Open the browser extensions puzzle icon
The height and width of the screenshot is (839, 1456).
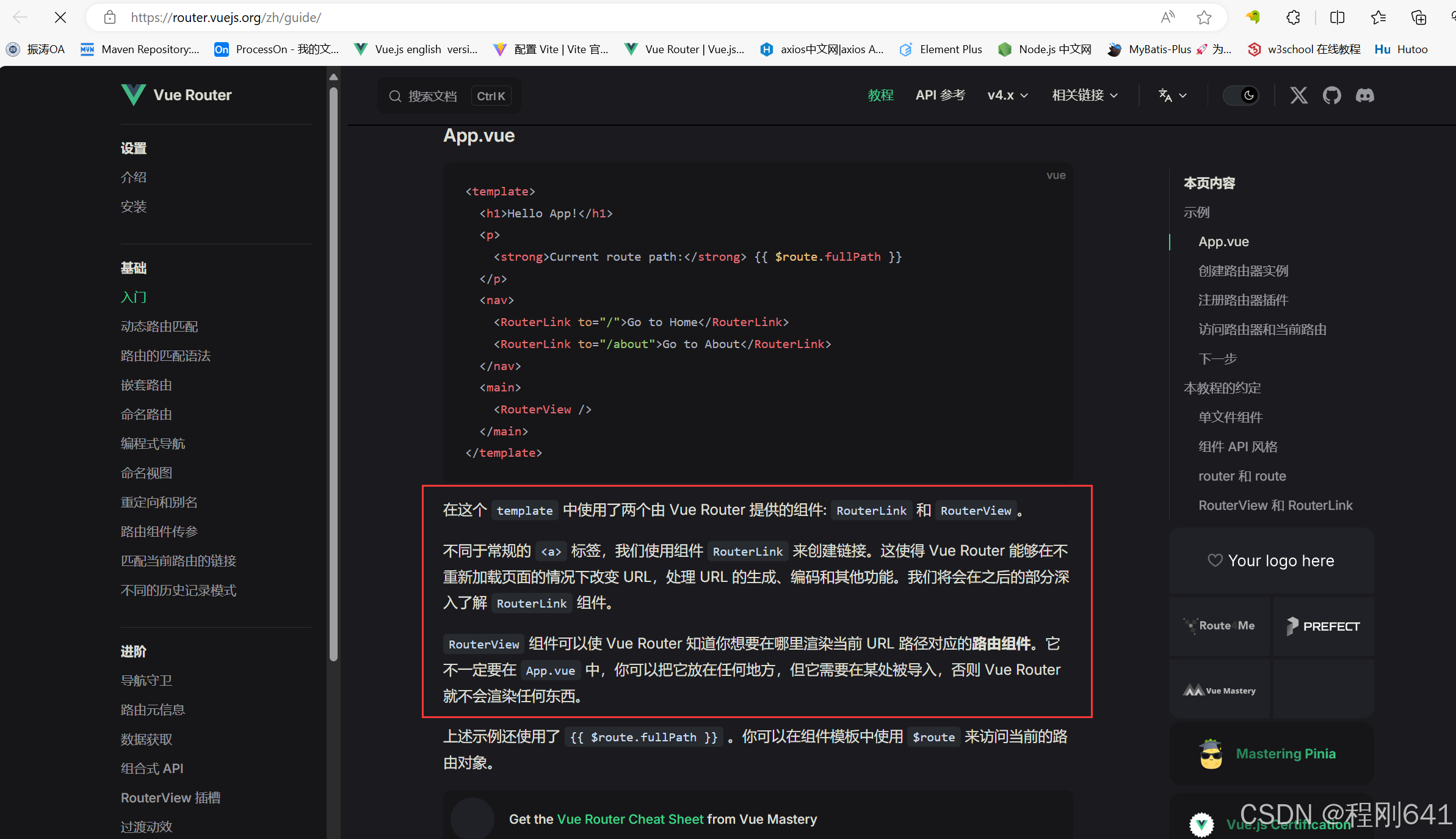[1293, 18]
